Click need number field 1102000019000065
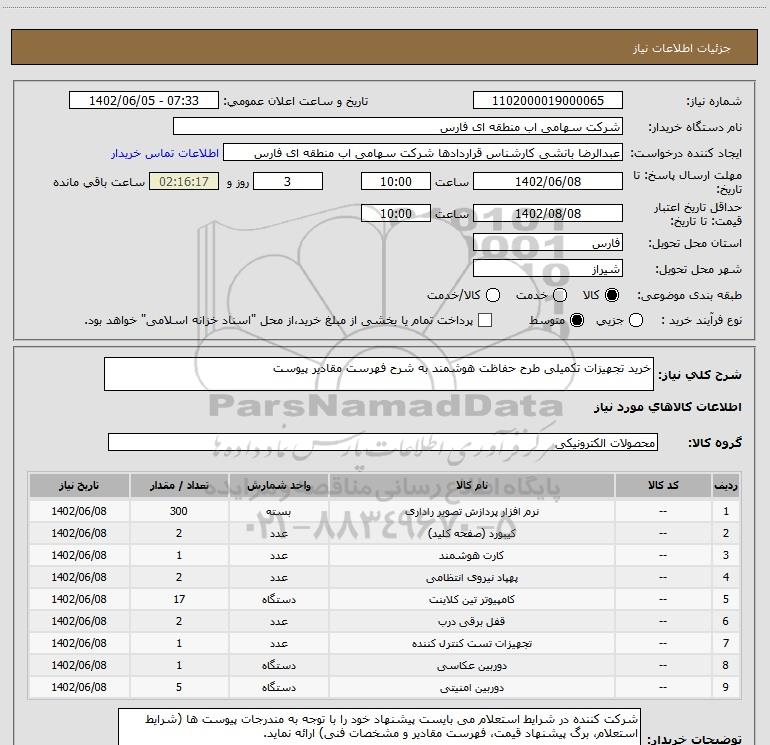This screenshot has width=770, height=745. click(x=548, y=101)
